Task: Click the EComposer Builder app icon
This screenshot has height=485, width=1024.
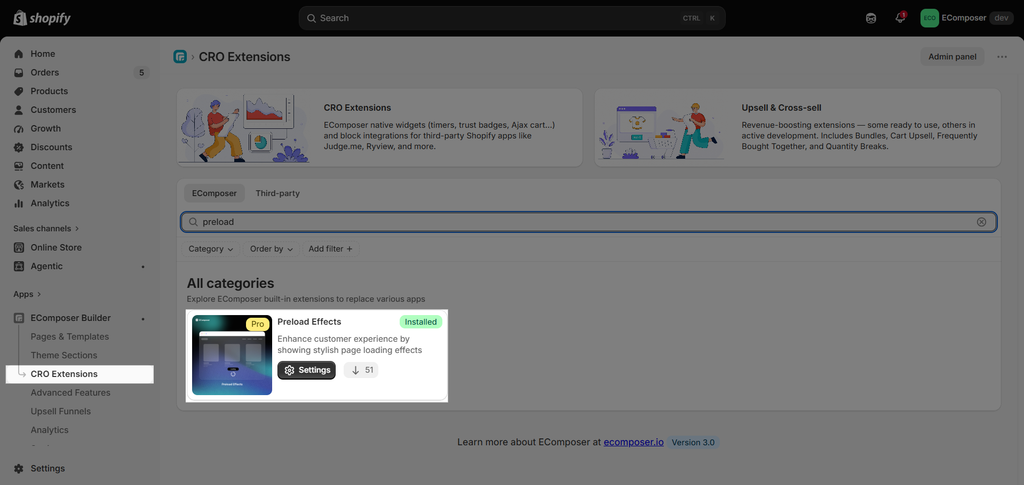Action: 19,318
